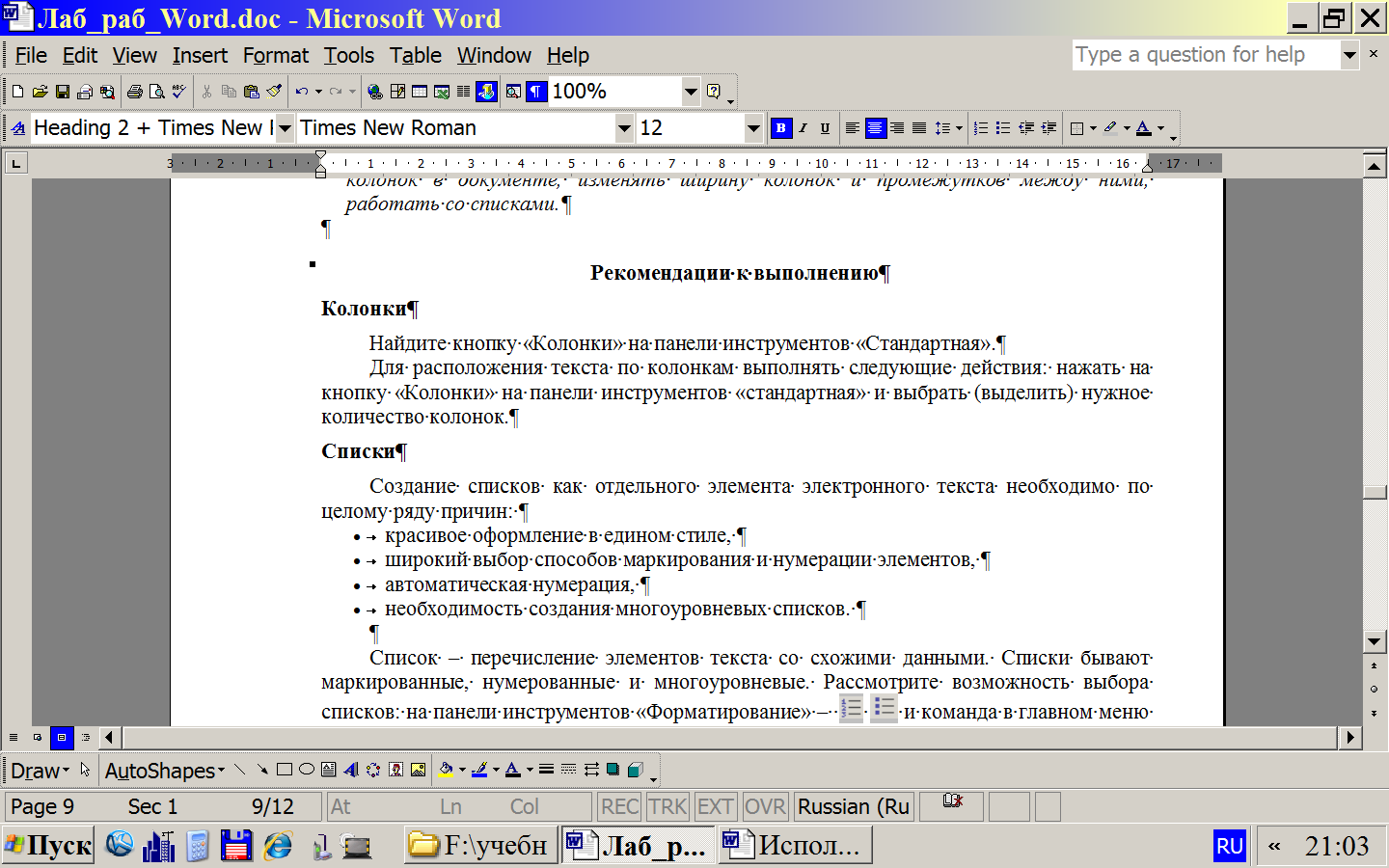Open the Columns button on the toolbar
The height and width of the screenshot is (868, 1389).
coord(464,92)
